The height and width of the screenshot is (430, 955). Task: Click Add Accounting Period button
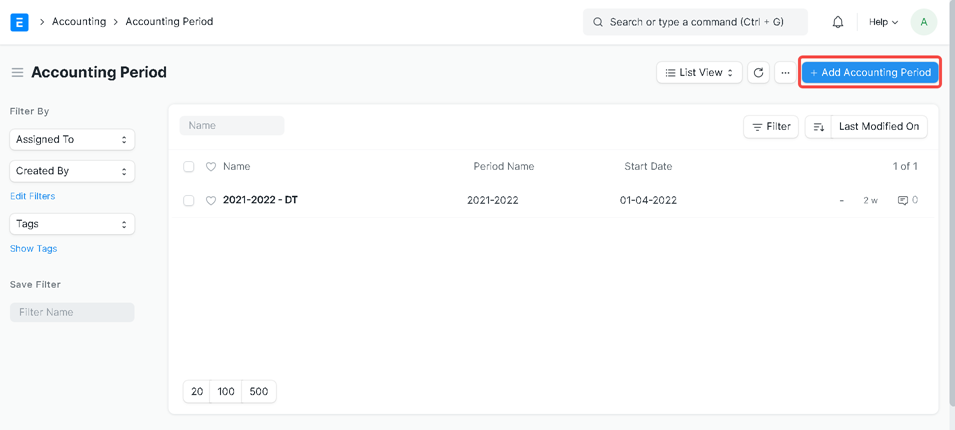(870, 73)
